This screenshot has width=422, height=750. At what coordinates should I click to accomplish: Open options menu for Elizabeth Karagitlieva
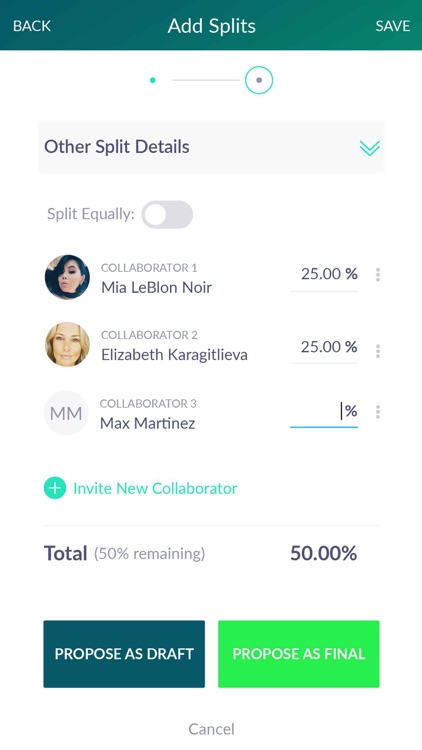click(x=378, y=351)
